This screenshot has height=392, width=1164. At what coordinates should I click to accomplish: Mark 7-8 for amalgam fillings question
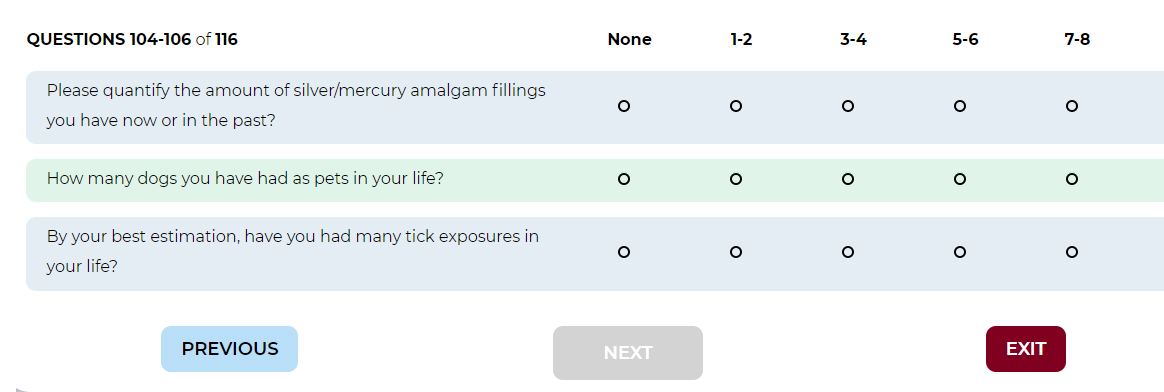pyautogui.click(x=1072, y=106)
